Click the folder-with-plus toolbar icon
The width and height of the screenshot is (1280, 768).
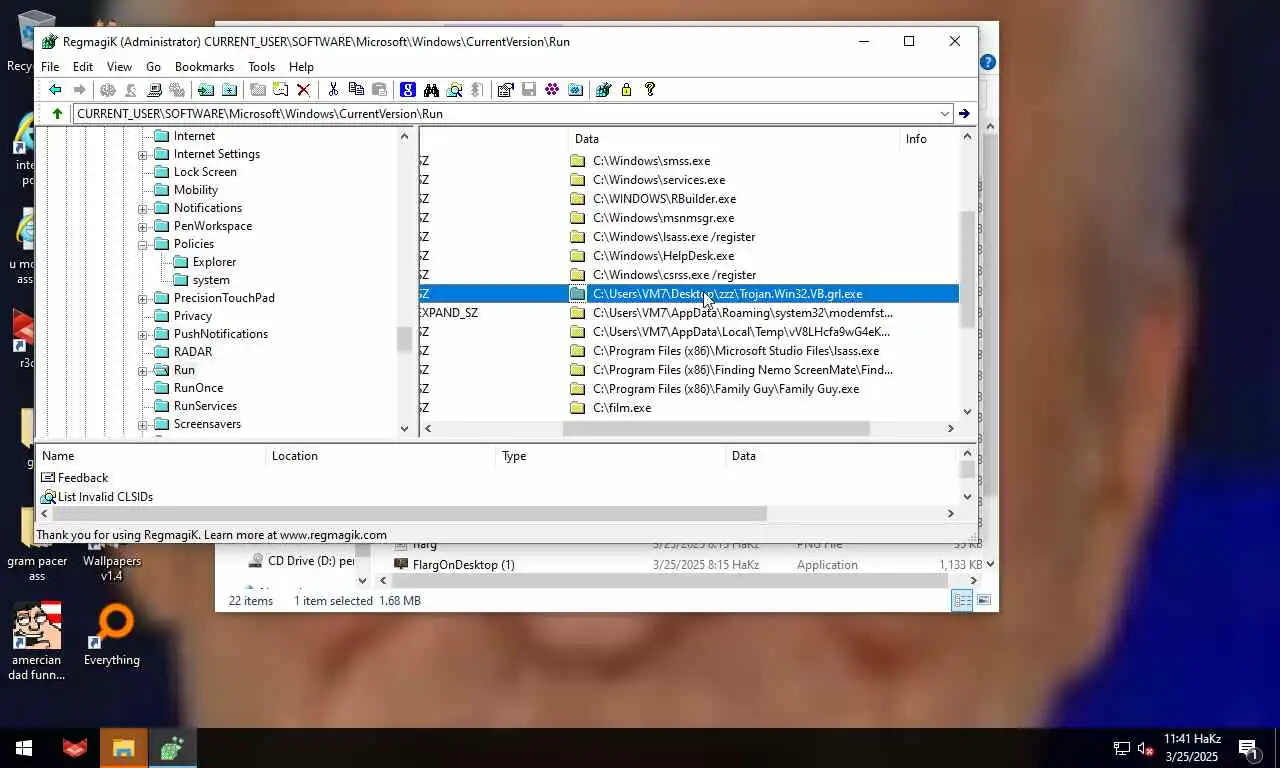pos(229,89)
